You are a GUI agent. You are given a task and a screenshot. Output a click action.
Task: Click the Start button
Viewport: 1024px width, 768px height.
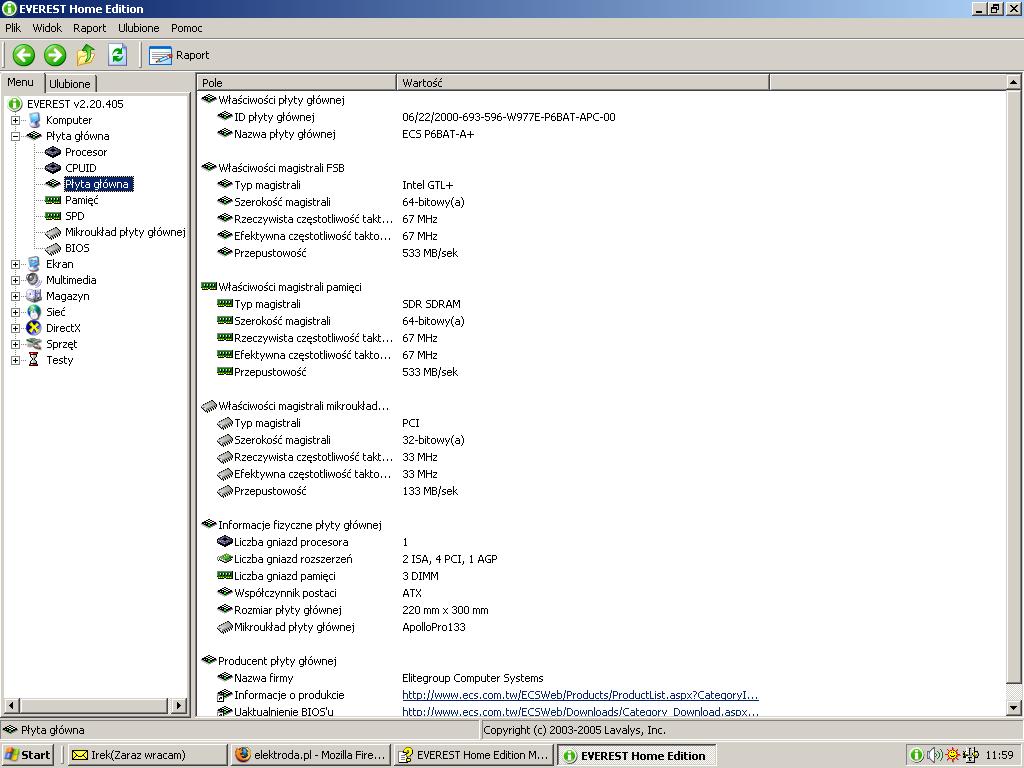[27, 755]
